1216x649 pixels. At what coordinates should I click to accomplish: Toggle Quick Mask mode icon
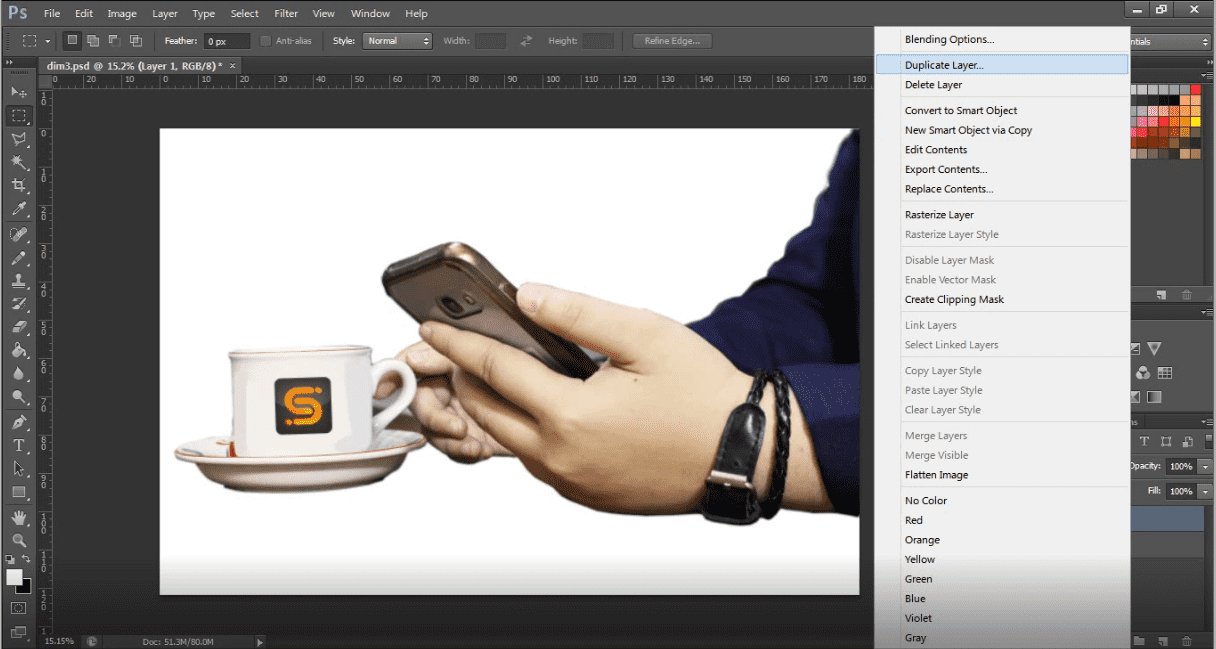pos(18,607)
